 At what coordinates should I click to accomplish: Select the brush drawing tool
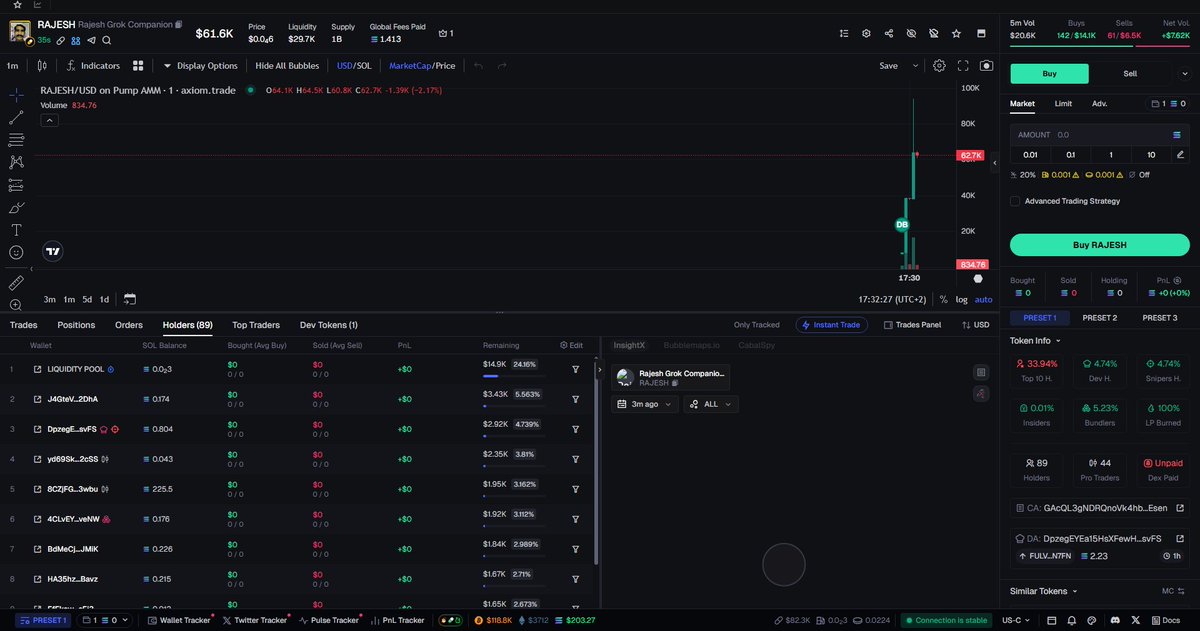point(16,208)
